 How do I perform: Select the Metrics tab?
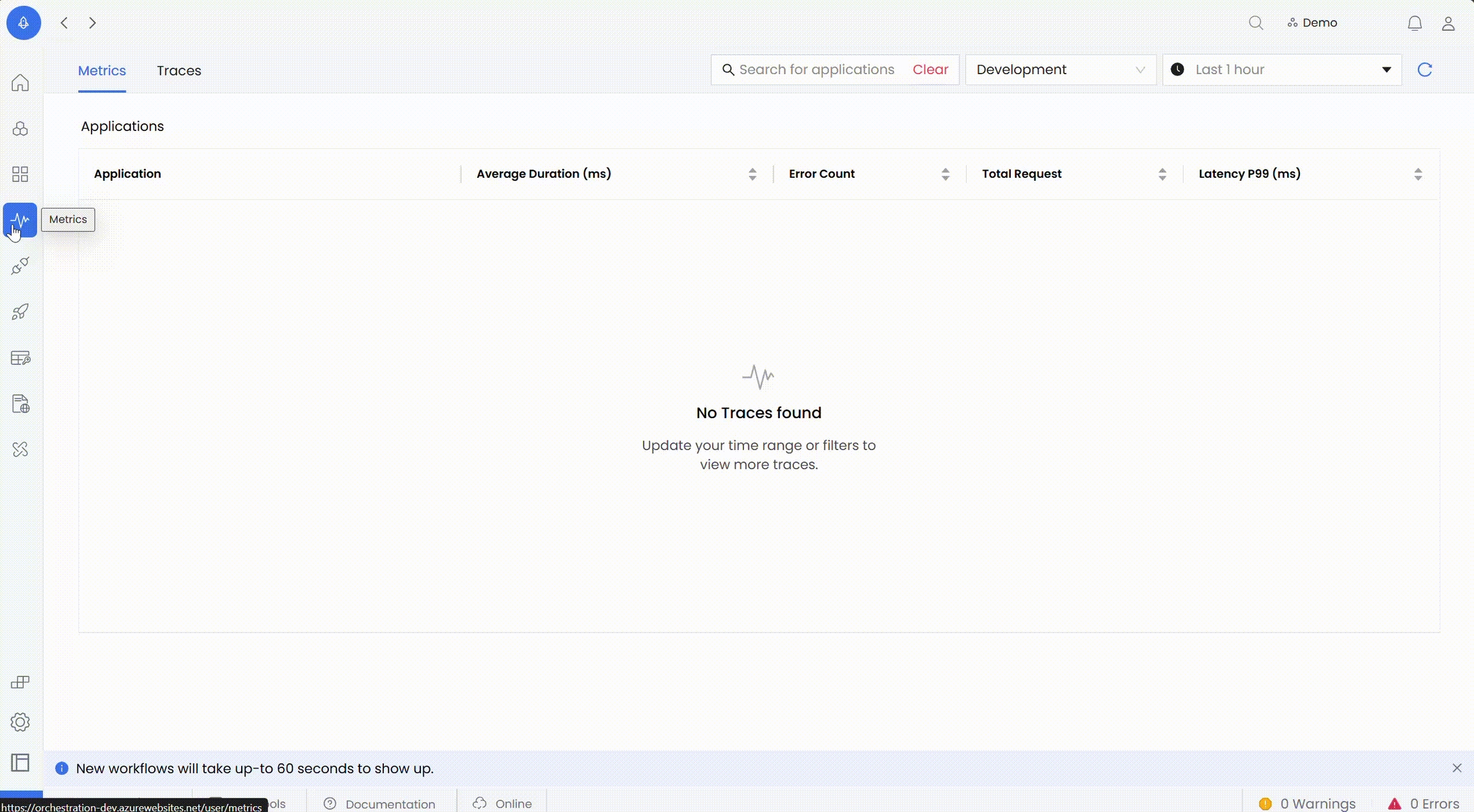(x=102, y=71)
